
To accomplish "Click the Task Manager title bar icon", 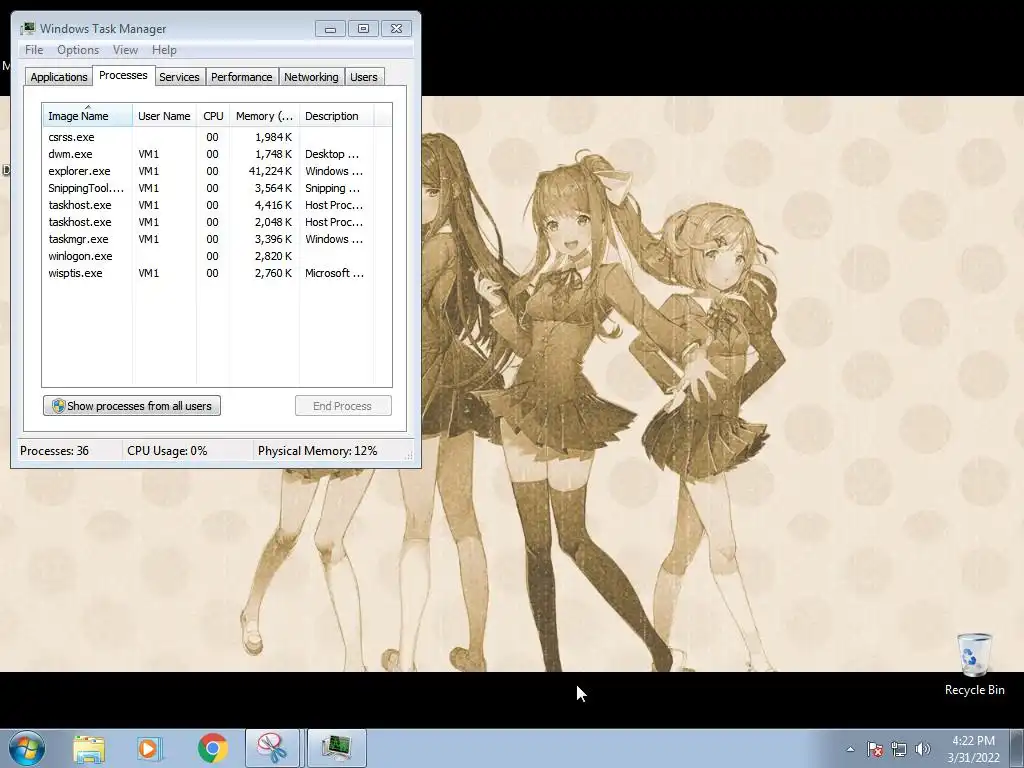I will pos(27,28).
